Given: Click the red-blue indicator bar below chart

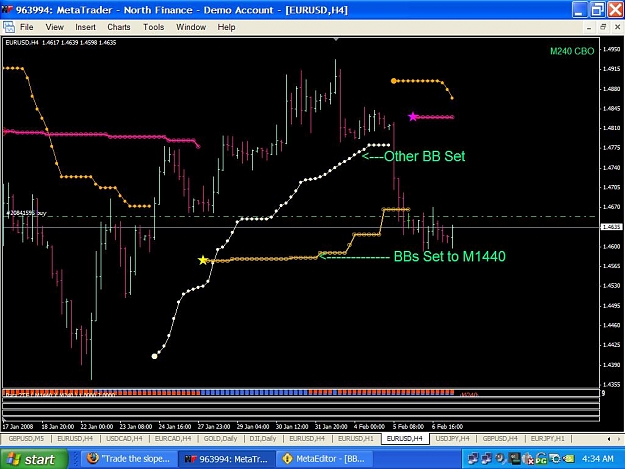Looking at the screenshot, I should point(228,393).
